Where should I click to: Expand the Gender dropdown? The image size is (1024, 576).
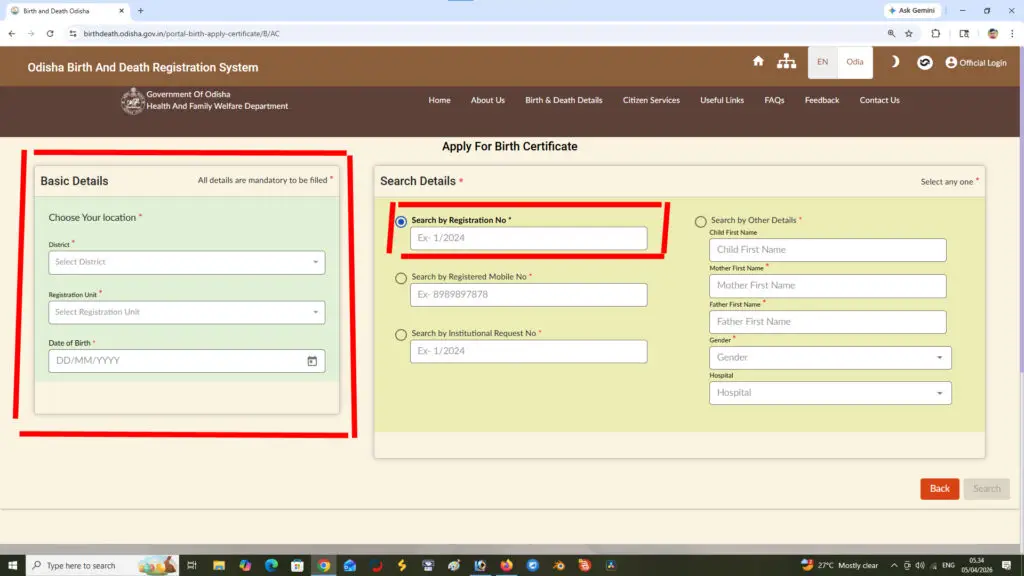[x=829, y=357]
